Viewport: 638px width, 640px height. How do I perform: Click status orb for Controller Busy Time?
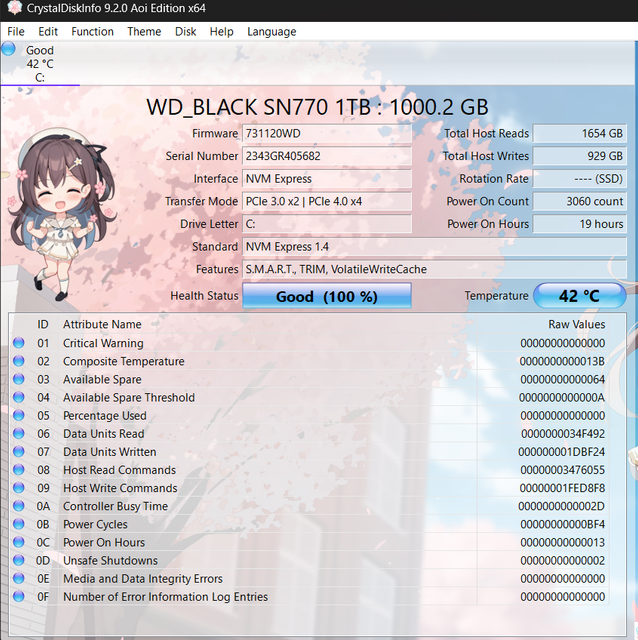coord(19,506)
